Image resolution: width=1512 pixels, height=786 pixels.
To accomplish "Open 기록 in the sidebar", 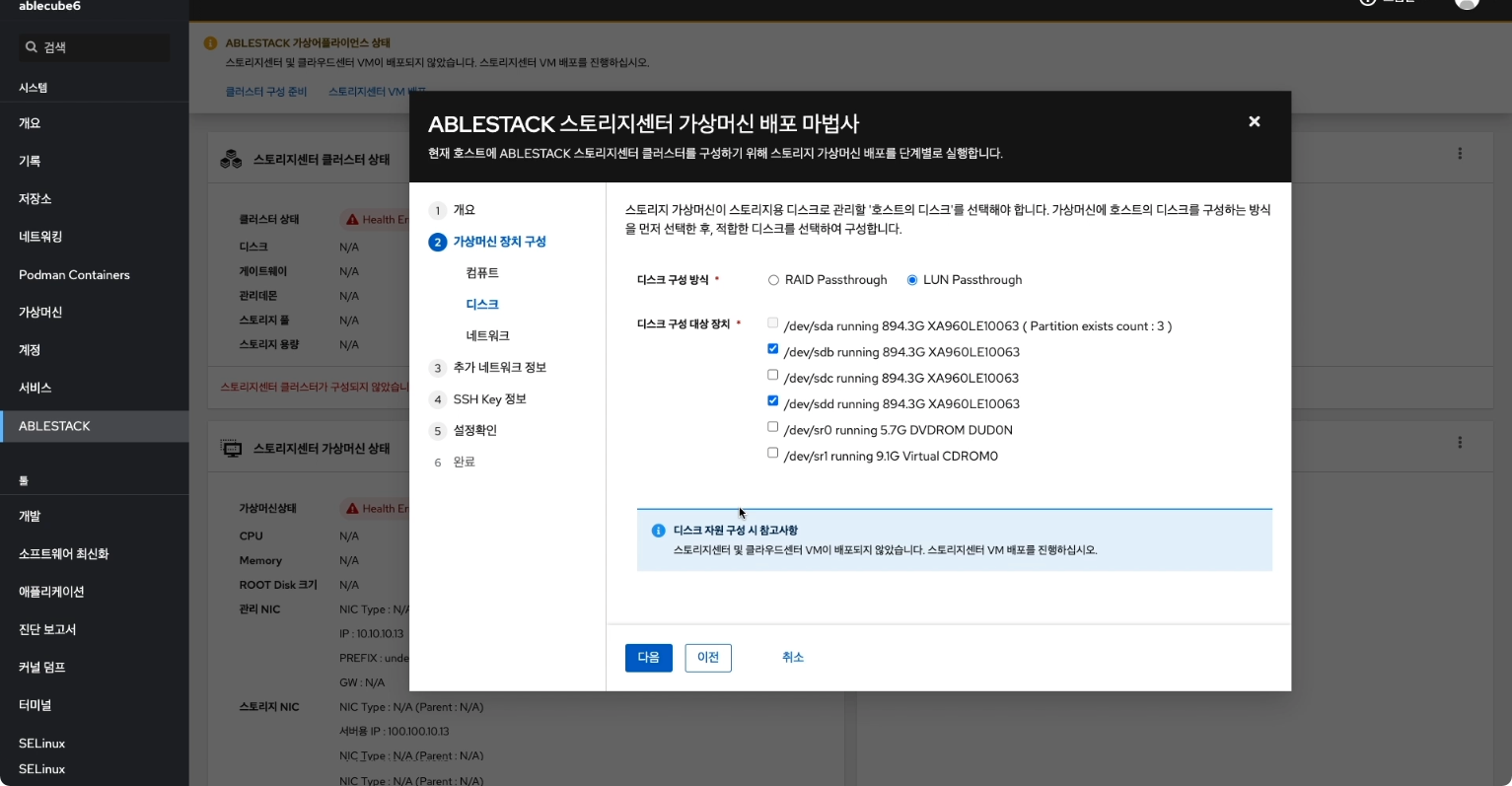I will click(94, 161).
